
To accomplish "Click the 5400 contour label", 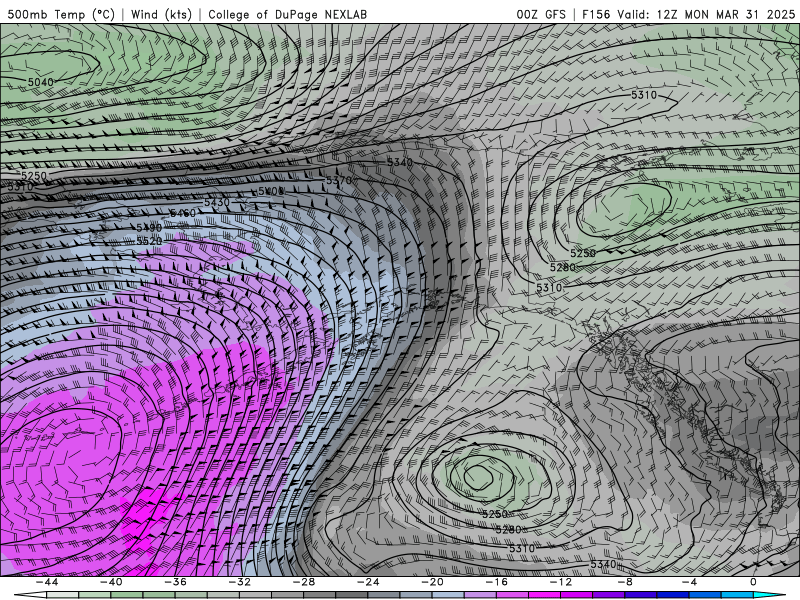I will 271,191.
